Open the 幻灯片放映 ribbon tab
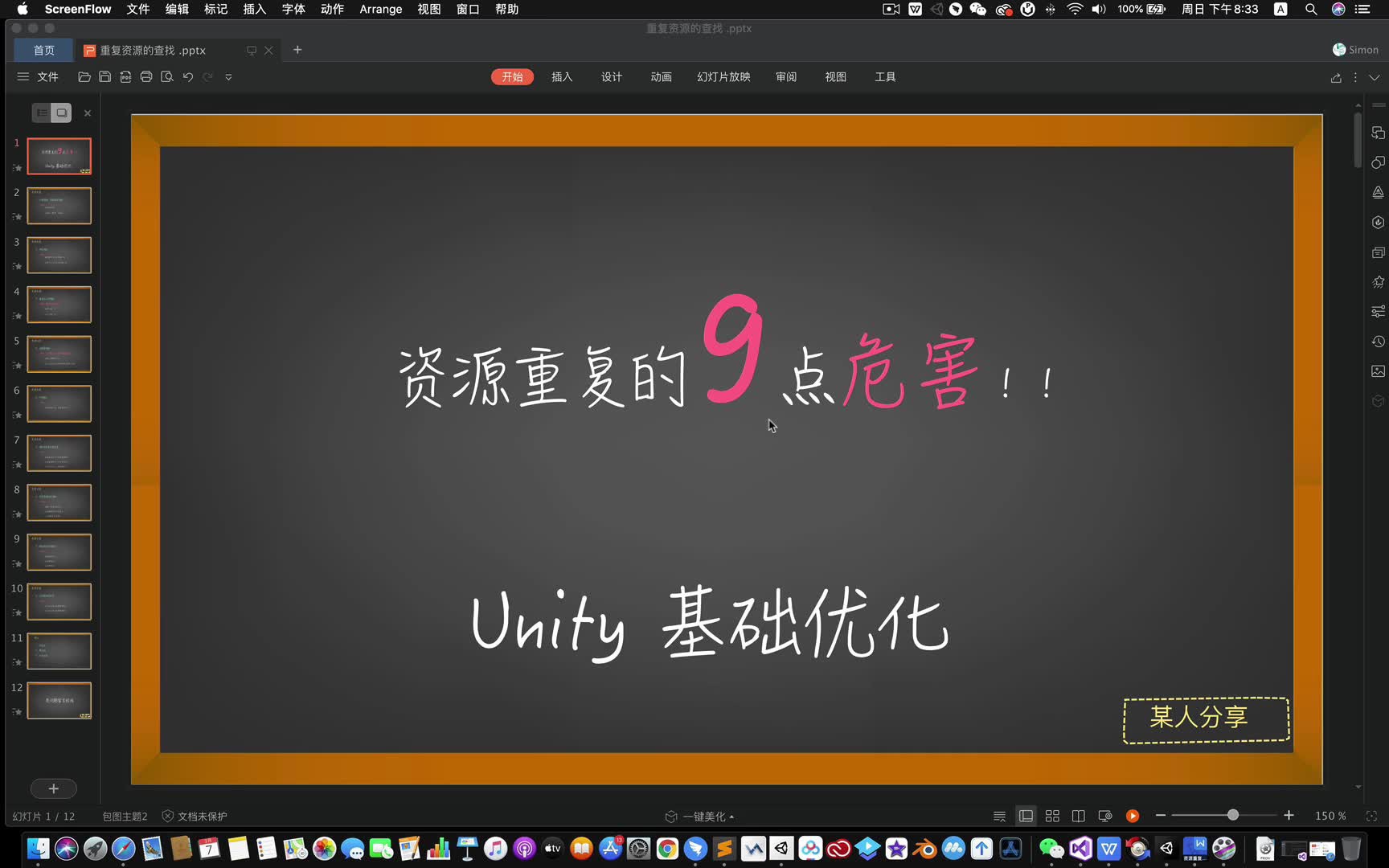This screenshot has width=1389, height=868. (x=723, y=77)
